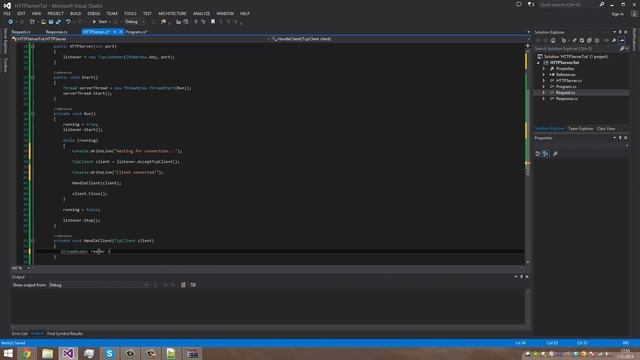Switch to the Team Explorer tab
Screen dimensions: 640x360
pos(580,129)
